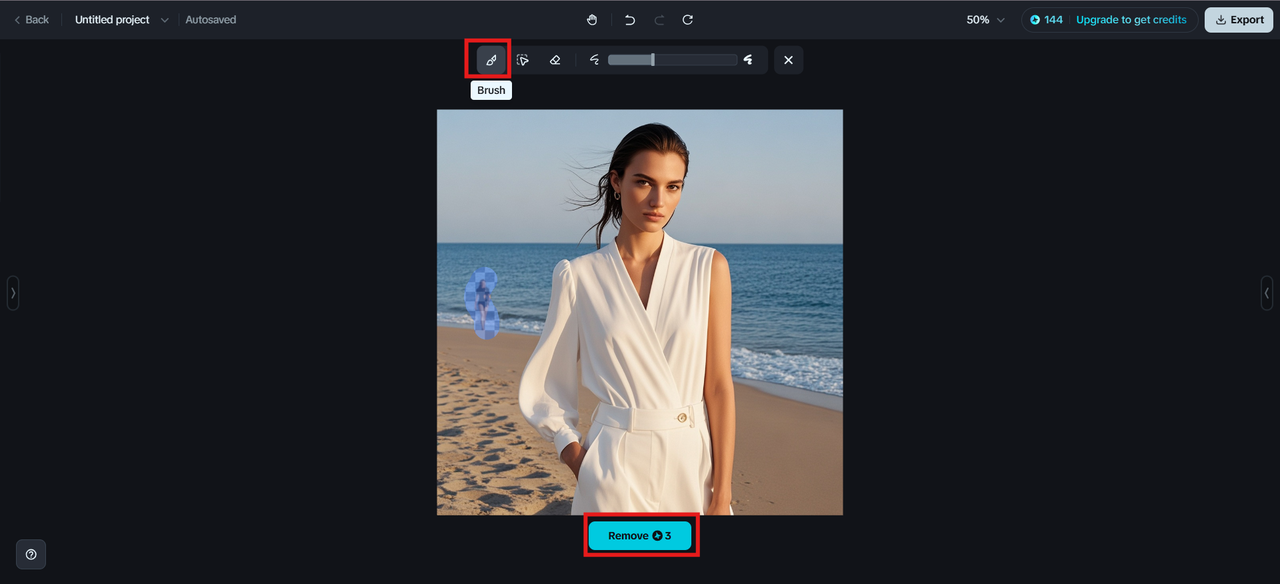1280x584 pixels.
Task: Click the brushed mask area on canvas
Action: tap(483, 302)
